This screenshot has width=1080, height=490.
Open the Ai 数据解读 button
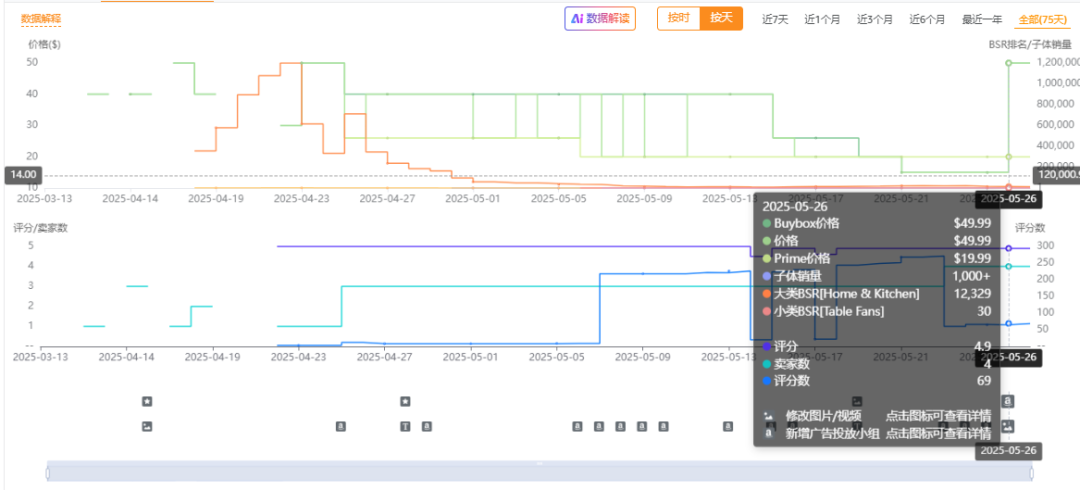tap(600, 19)
